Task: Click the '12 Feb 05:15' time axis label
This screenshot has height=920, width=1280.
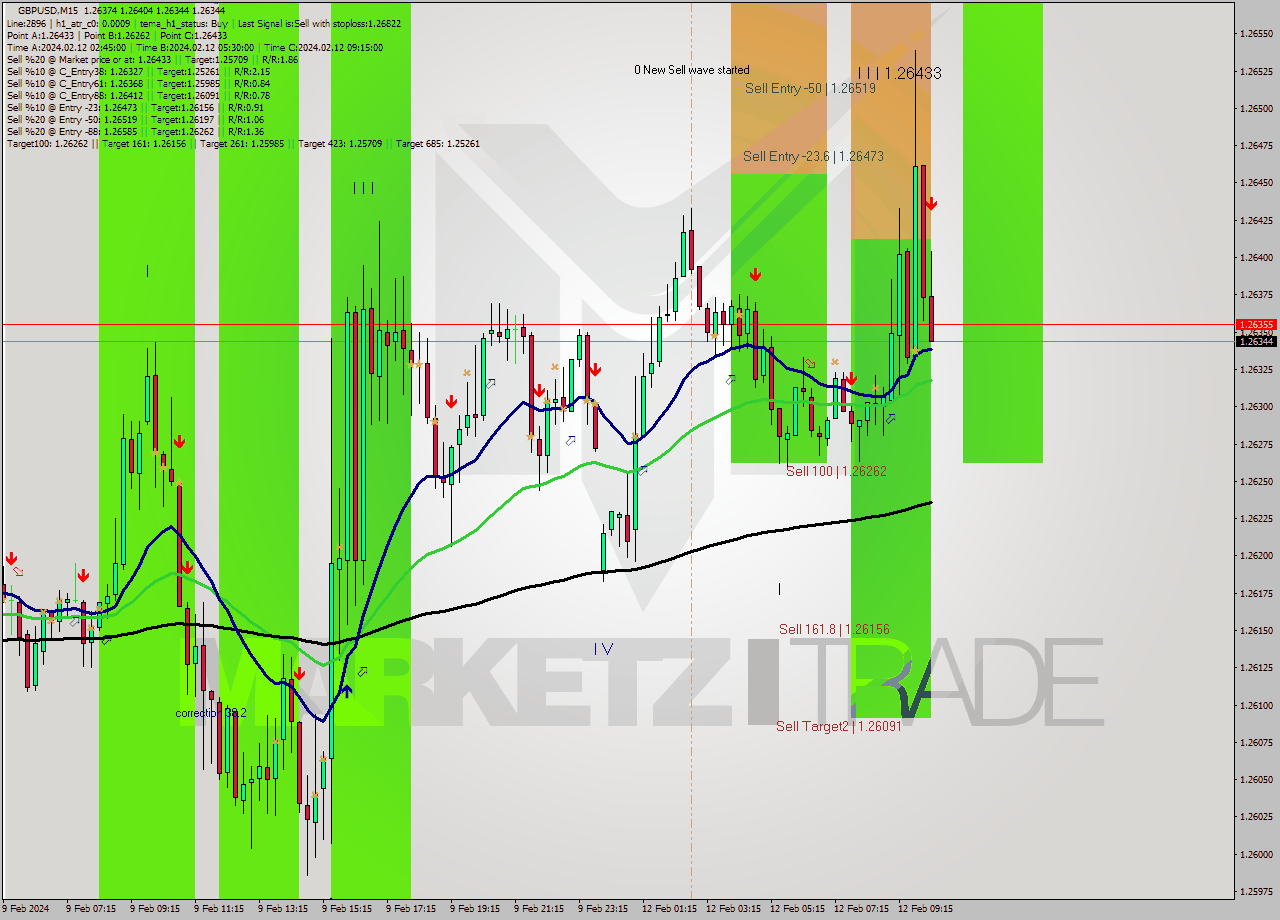Action: [x=797, y=909]
